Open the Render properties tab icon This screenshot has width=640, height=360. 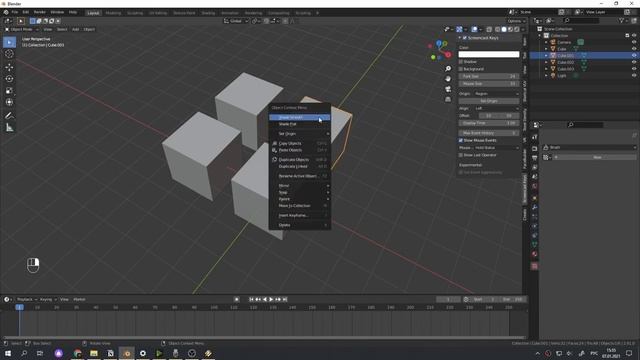534,149
